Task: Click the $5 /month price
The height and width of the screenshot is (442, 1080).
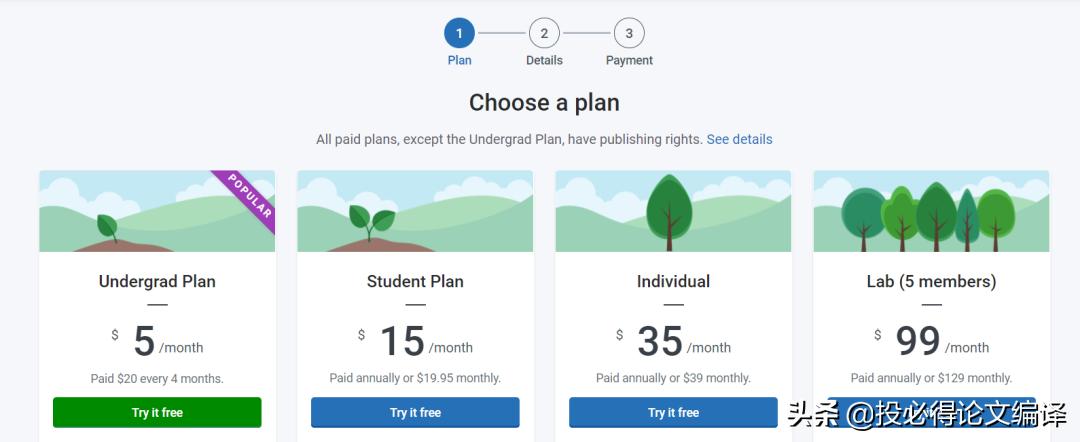Action: point(157,342)
